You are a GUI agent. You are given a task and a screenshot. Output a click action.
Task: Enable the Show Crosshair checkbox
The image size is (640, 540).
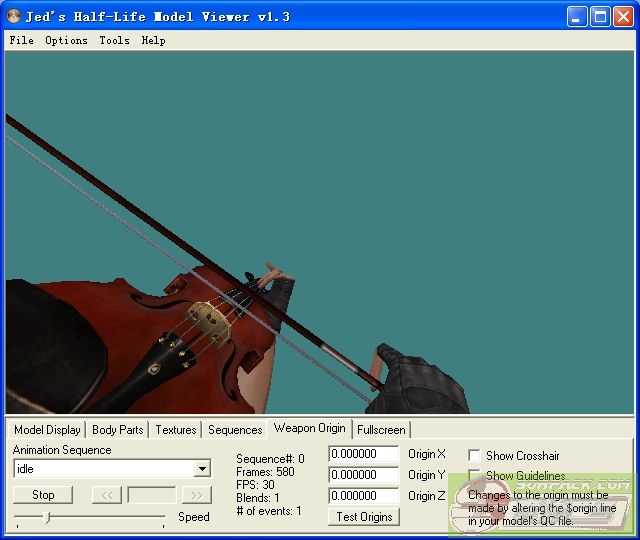[474, 456]
